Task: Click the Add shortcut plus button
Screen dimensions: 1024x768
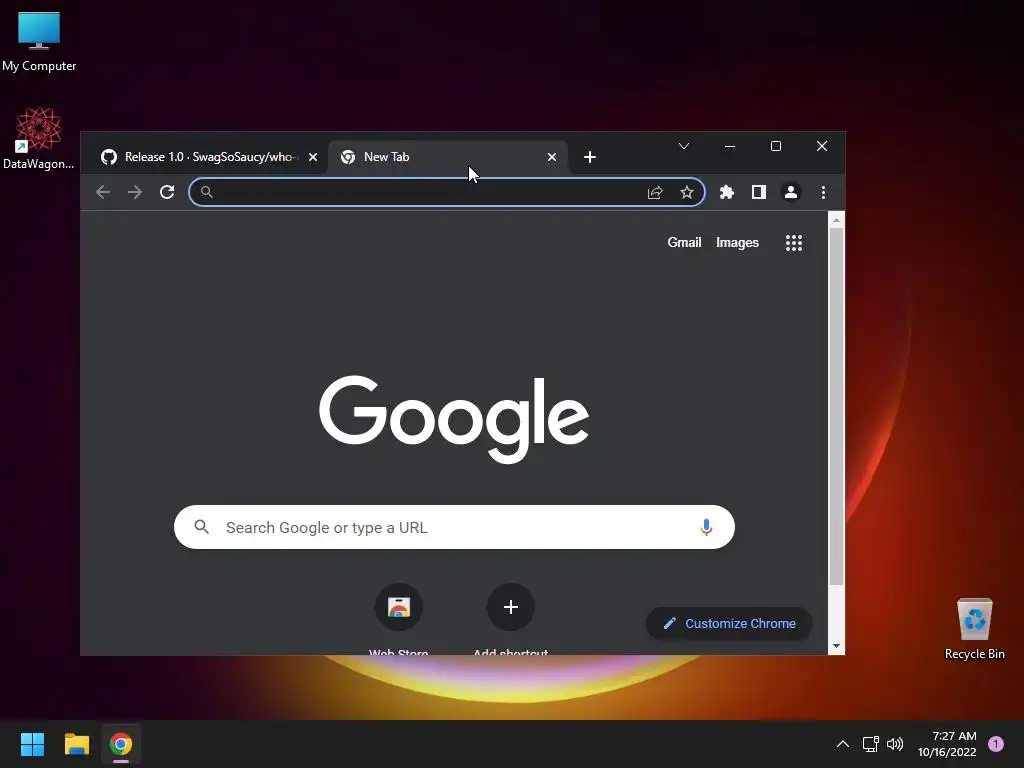Action: pyautogui.click(x=511, y=607)
